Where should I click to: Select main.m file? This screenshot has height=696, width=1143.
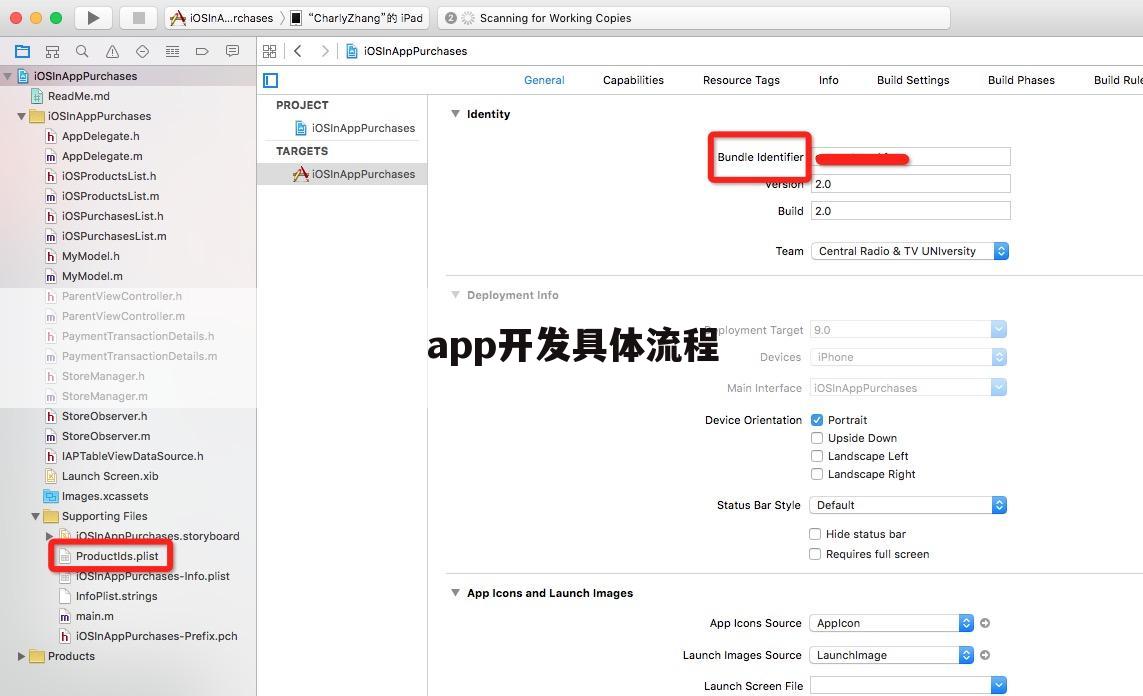(x=95, y=616)
